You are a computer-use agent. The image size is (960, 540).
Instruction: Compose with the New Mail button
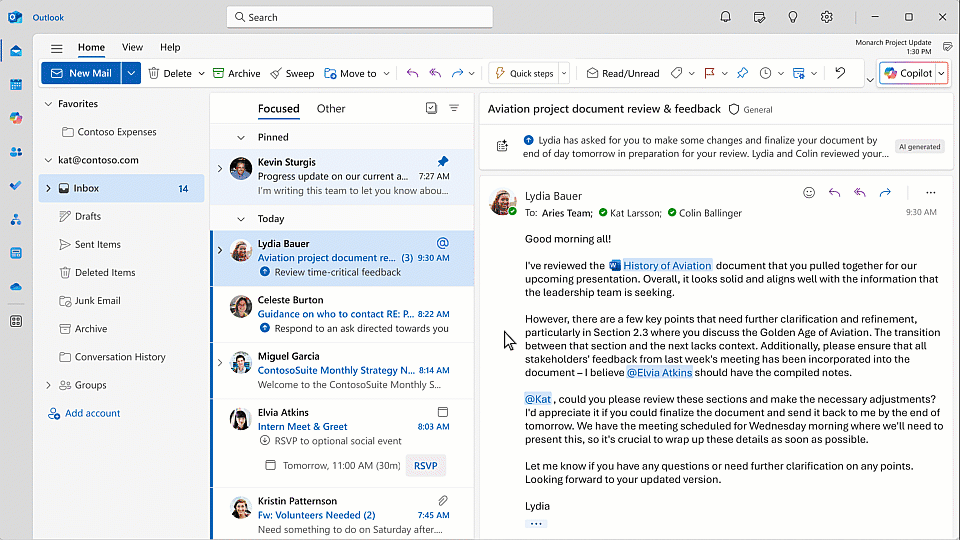click(81, 73)
